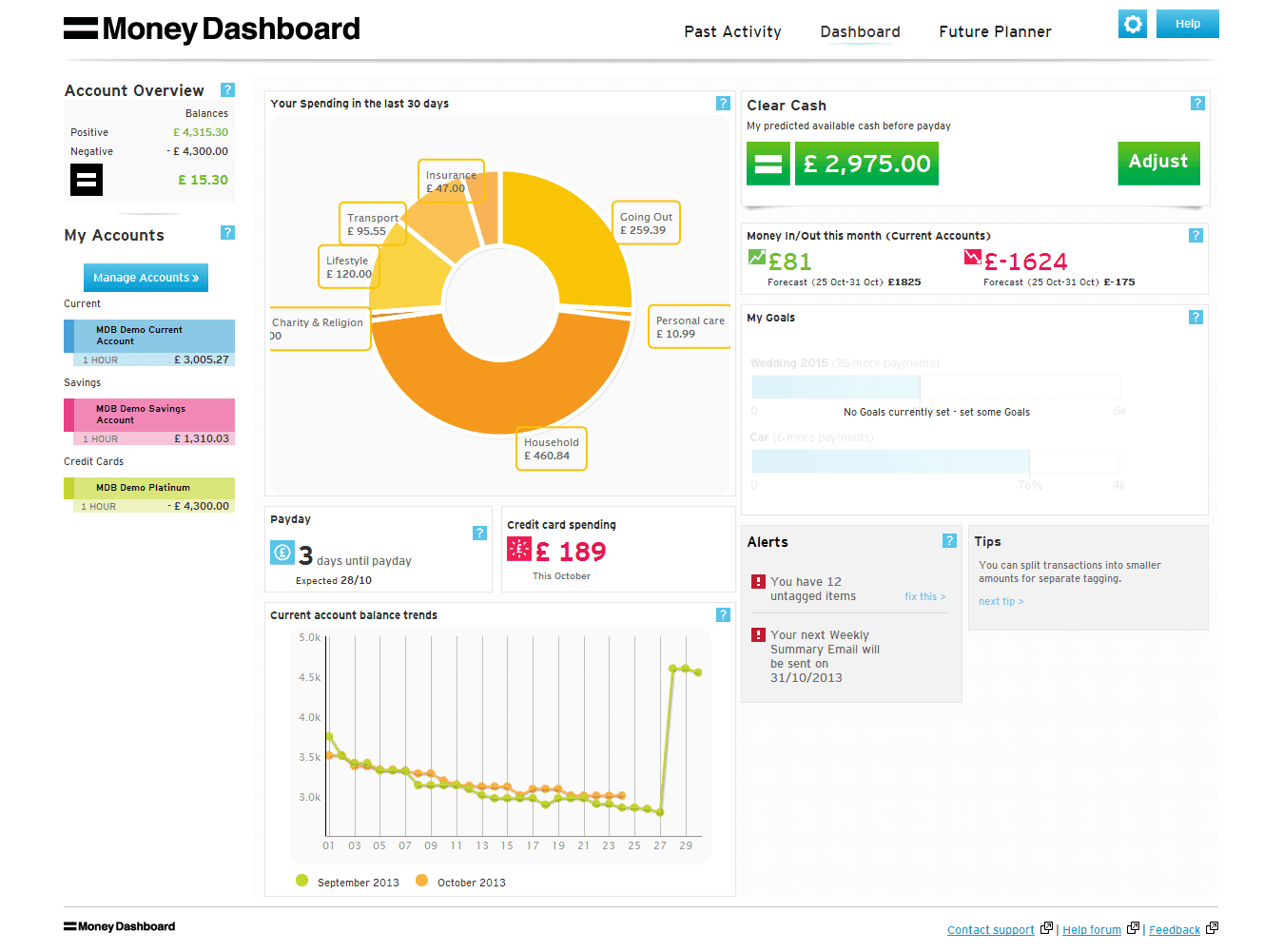Click the pink Money Out forecast icon
Screen dimensions: 1283x952
[972, 256]
